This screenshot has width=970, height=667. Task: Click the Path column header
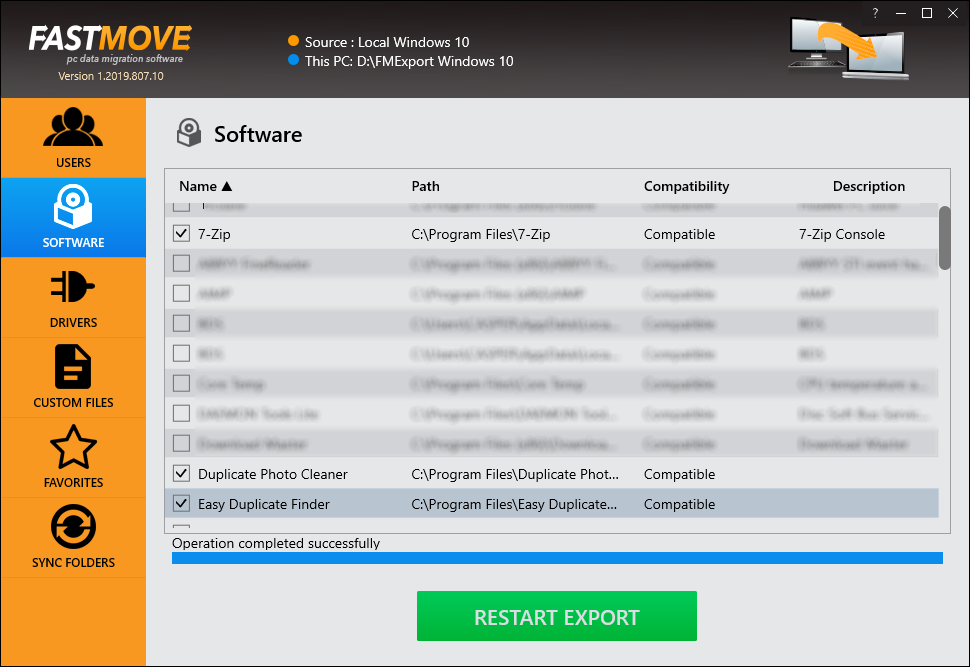coord(426,186)
